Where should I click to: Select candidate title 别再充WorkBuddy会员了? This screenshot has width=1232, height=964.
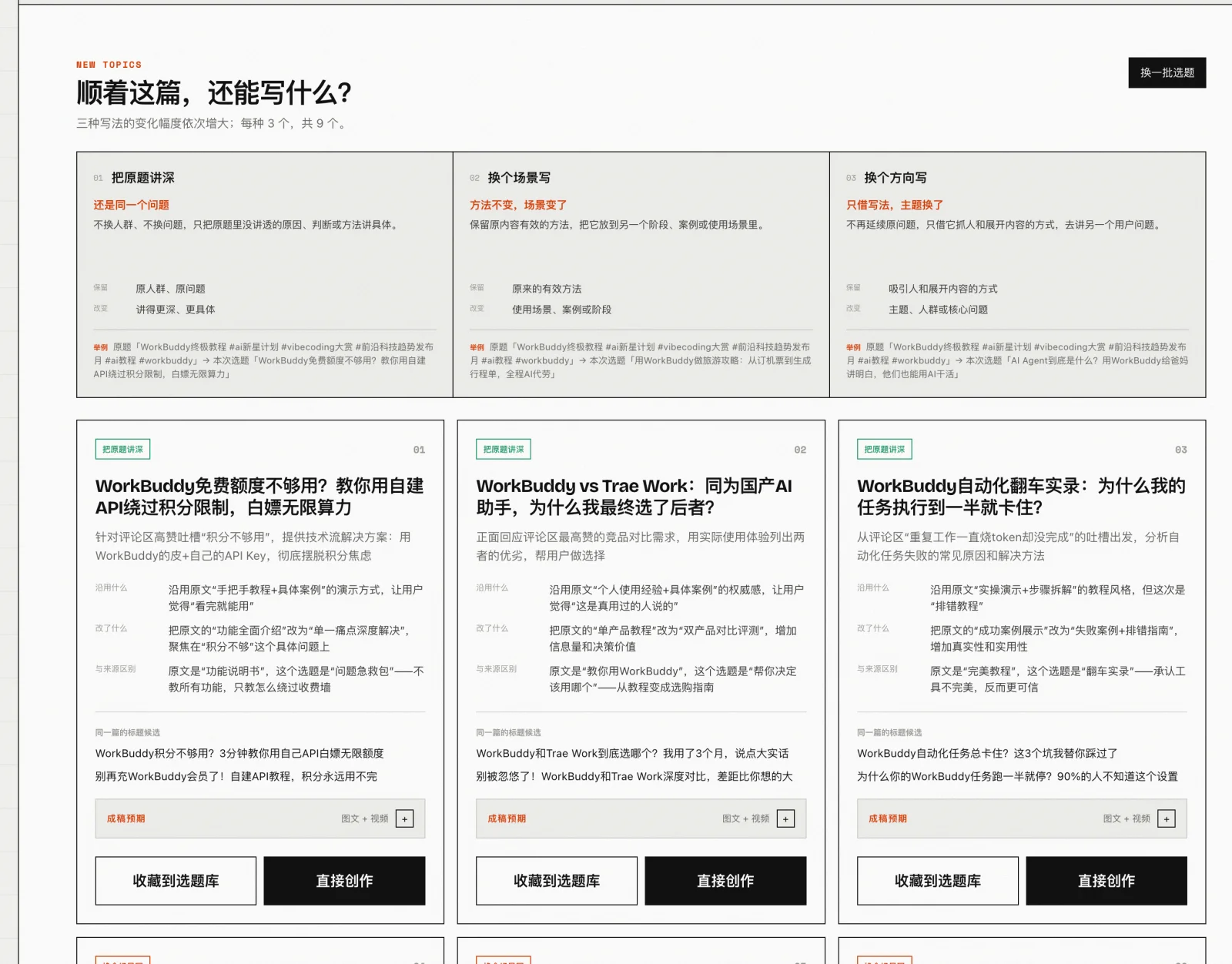click(236, 776)
